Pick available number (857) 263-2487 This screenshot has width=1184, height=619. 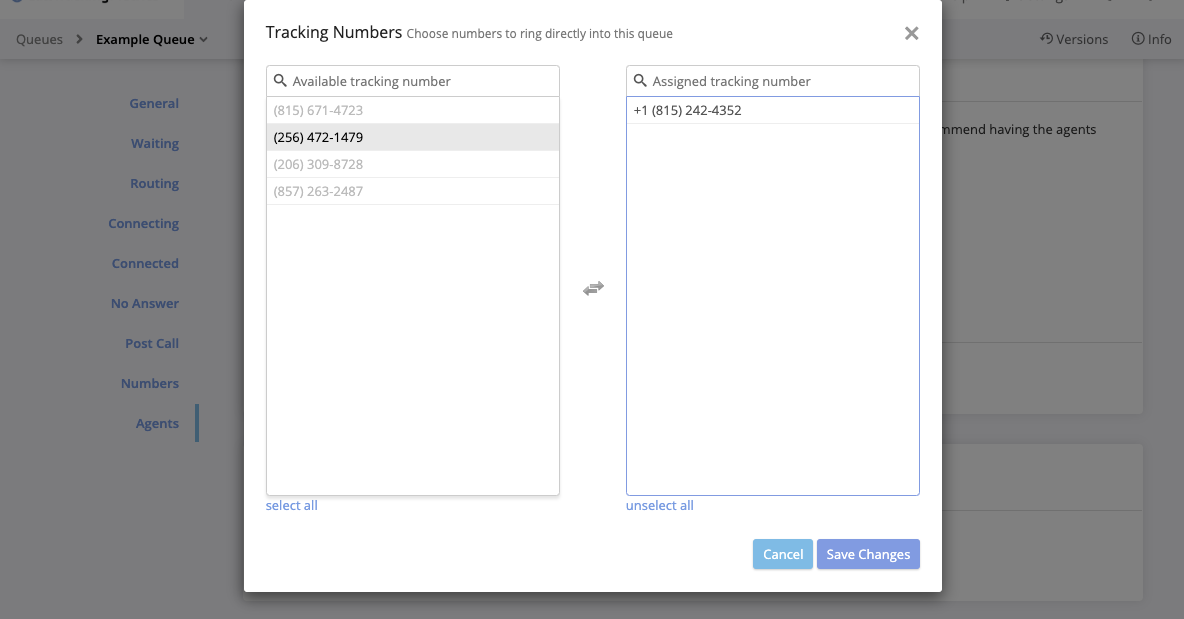coord(318,191)
